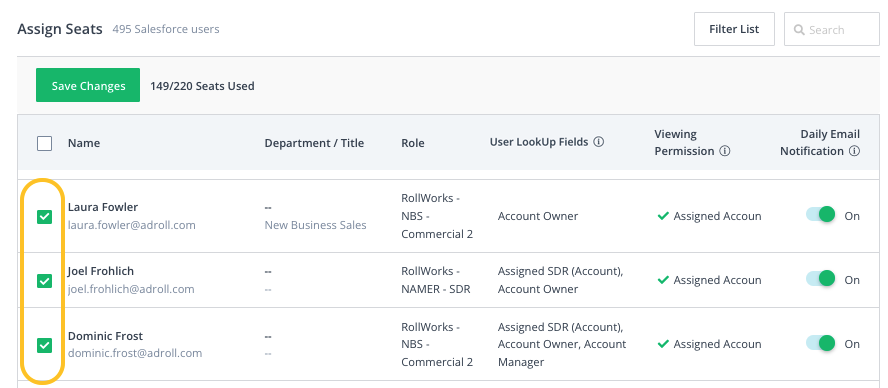Click the 149/220 Seats Used text
The width and height of the screenshot is (888, 388).
coord(202,86)
